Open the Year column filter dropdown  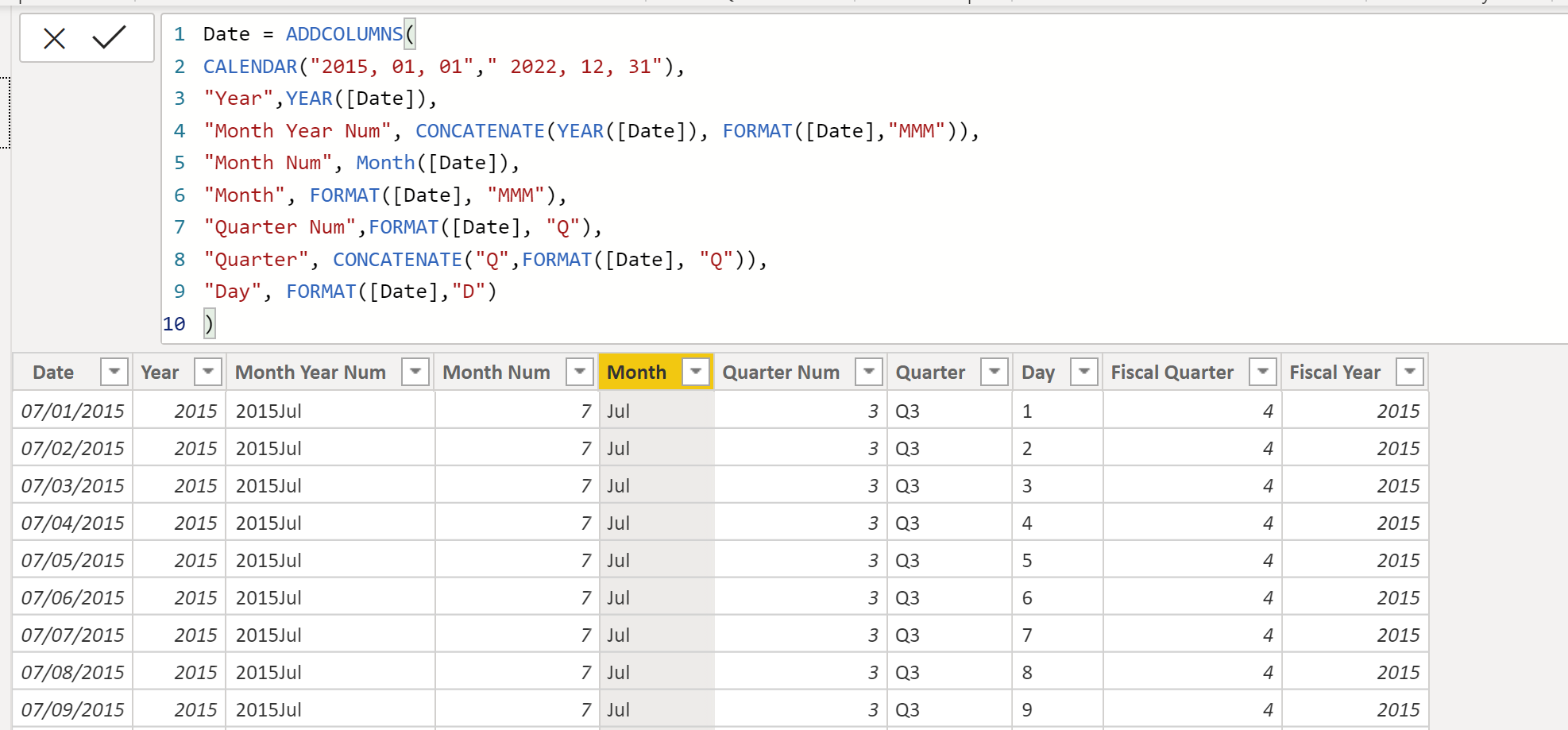(x=208, y=372)
